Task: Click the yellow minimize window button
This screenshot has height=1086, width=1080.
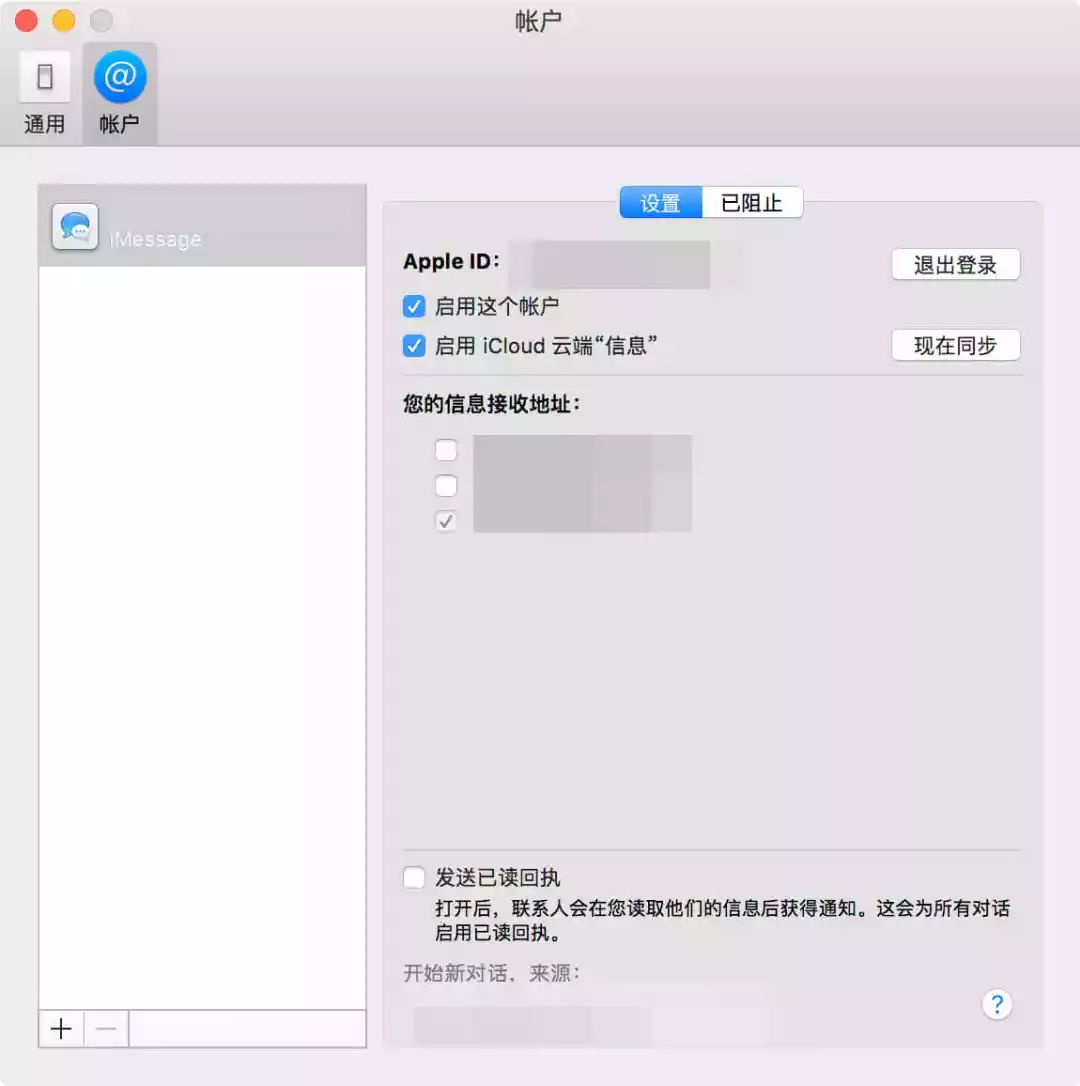Action: (64, 21)
